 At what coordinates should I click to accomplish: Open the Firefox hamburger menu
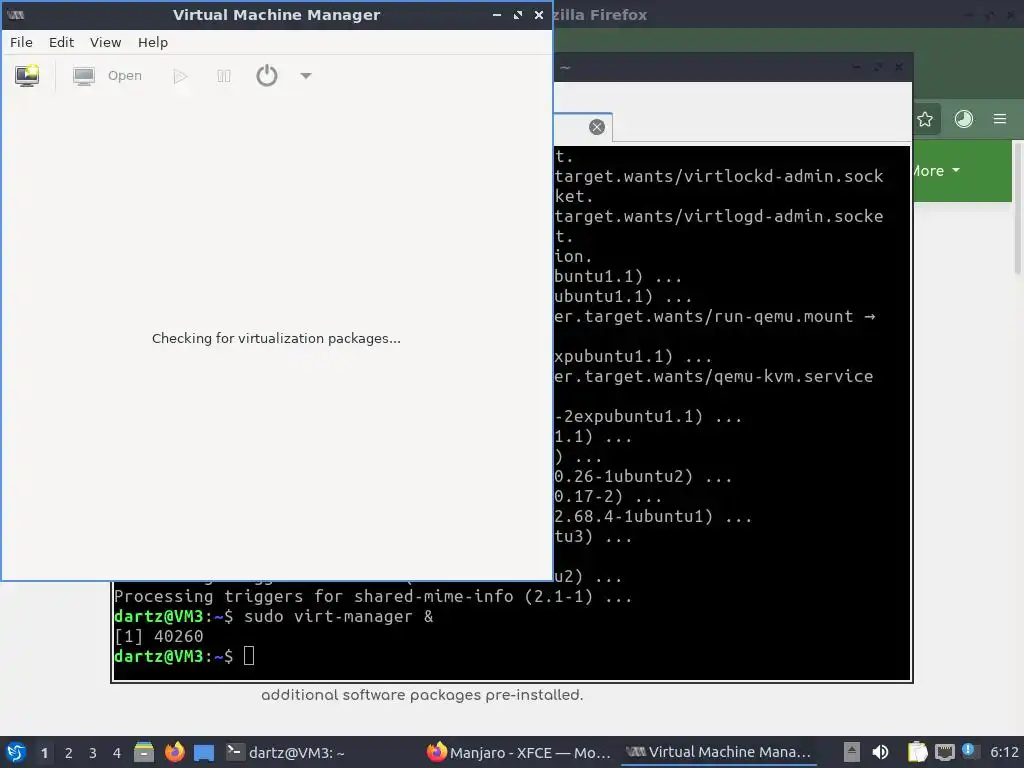pyautogui.click(x=1000, y=119)
